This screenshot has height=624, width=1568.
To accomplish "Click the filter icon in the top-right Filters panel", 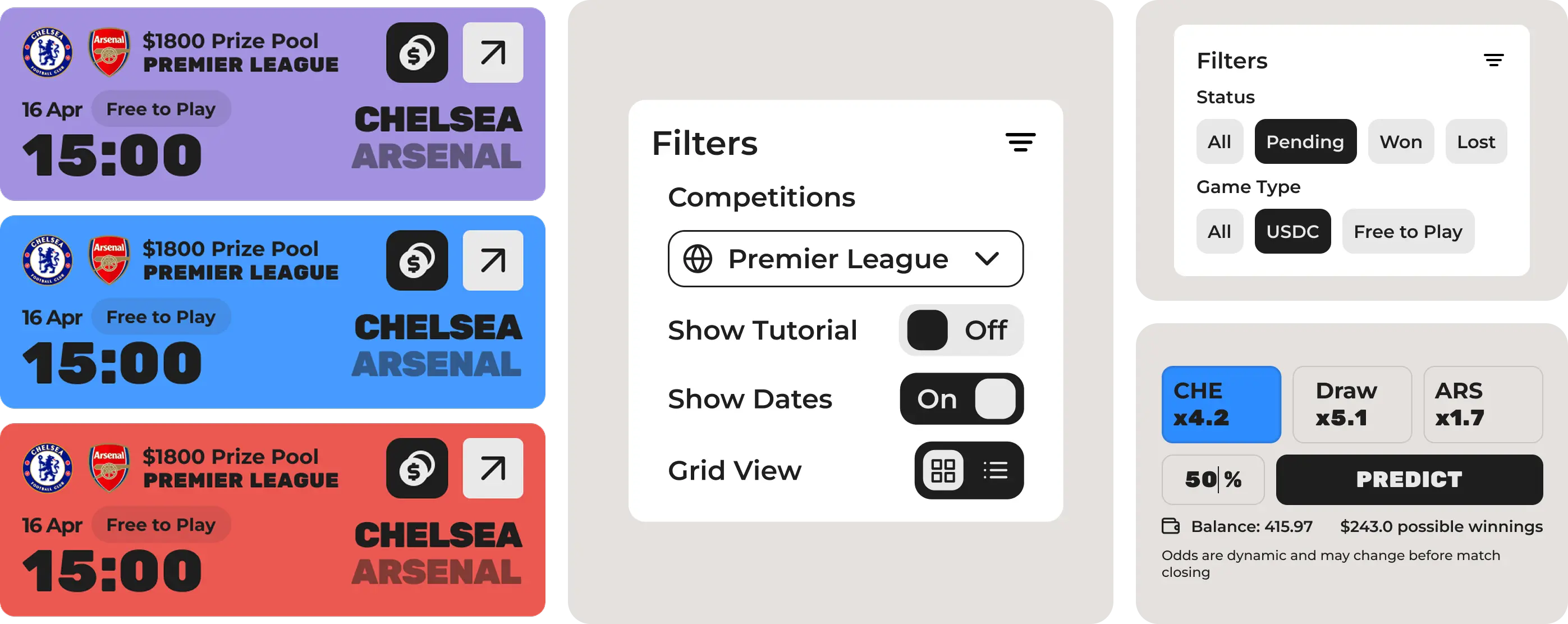I will pos(1495,59).
